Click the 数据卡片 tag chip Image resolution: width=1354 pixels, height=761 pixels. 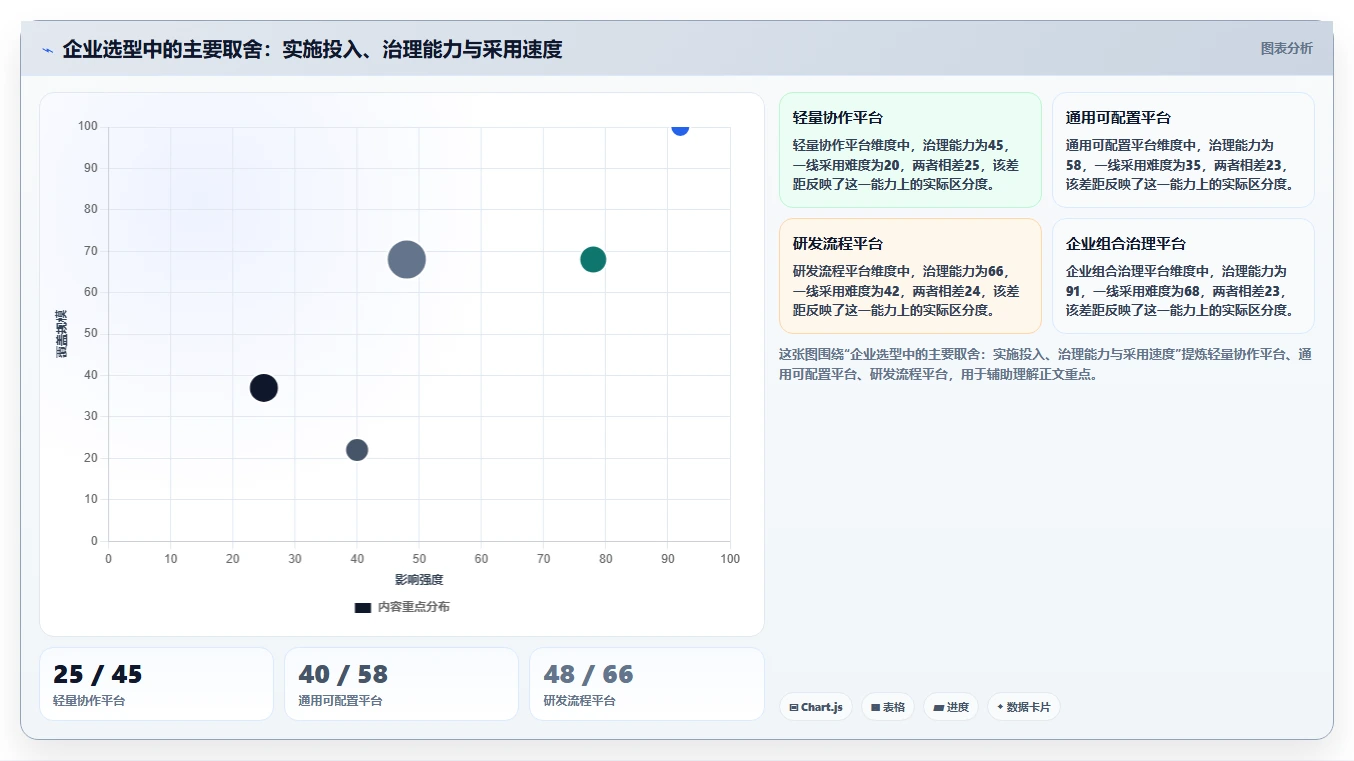tap(1024, 707)
